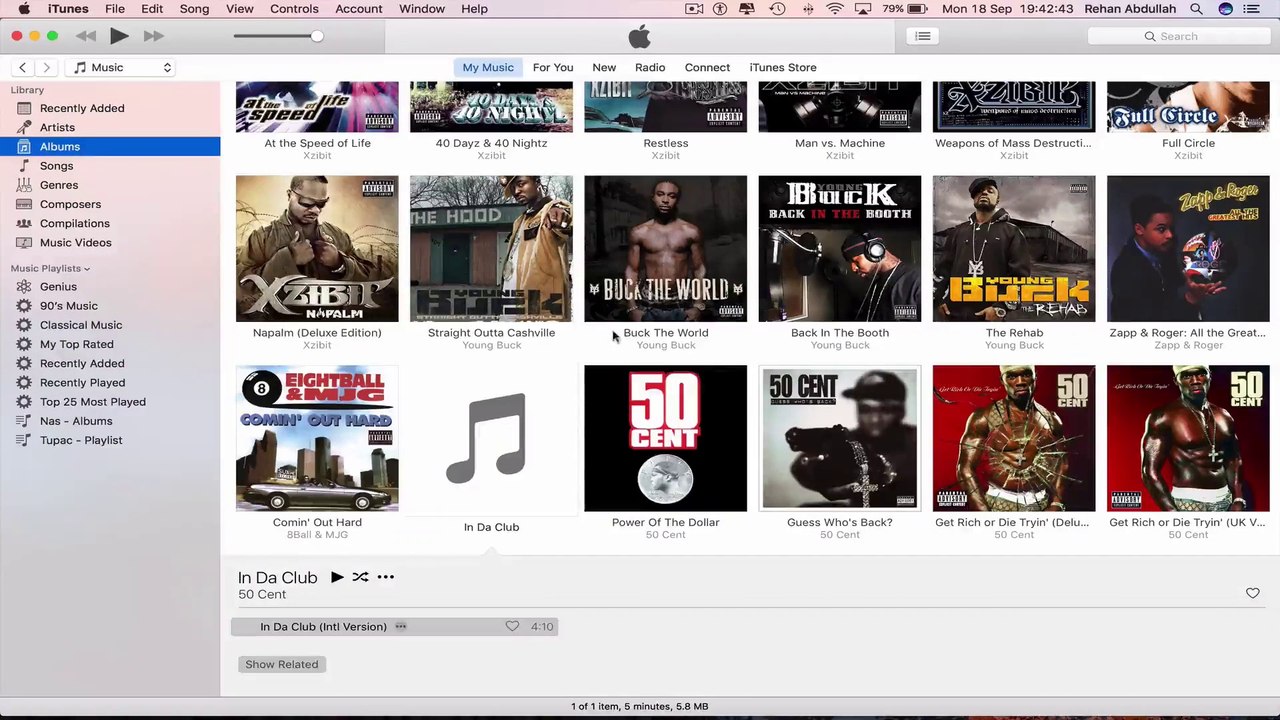
Task: Open the 90's Music smart playlist
Action: 110,305
